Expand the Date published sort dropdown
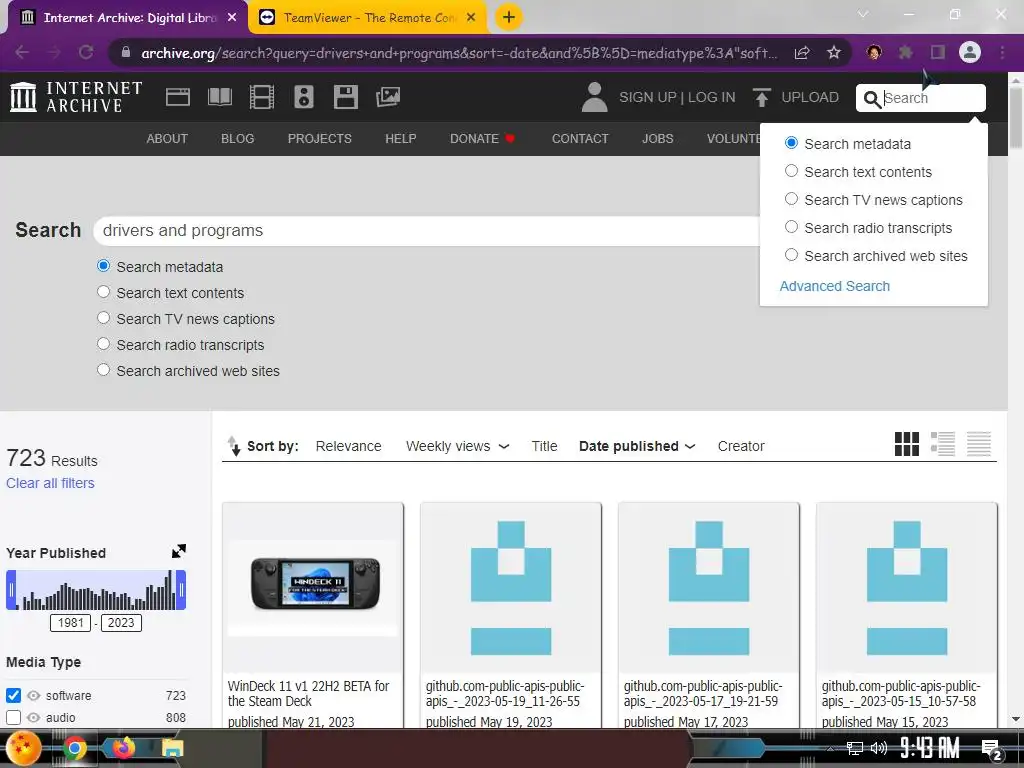This screenshot has width=1024, height=768. point(690,447)
